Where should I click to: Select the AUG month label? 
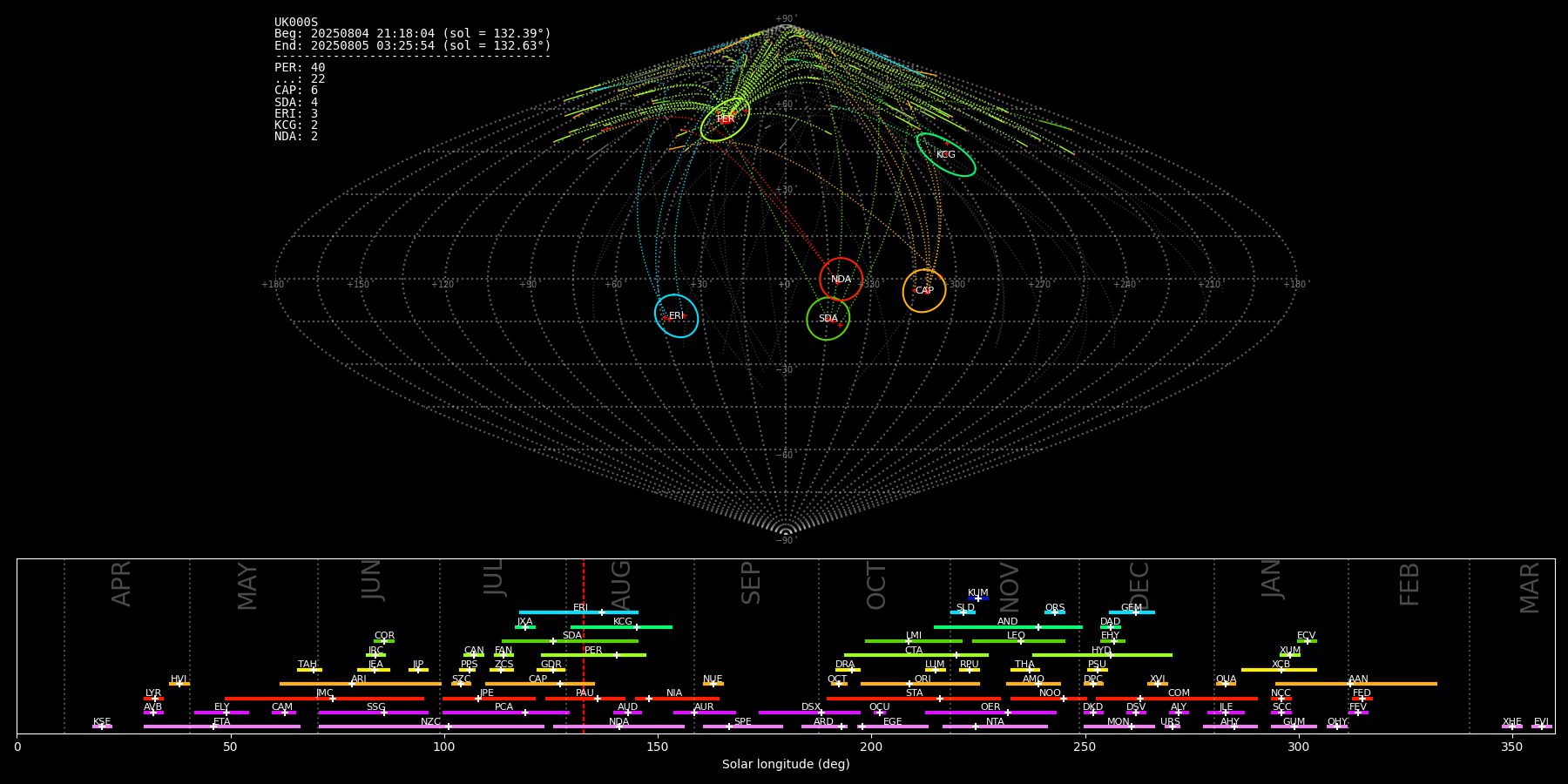click(621, 585)
